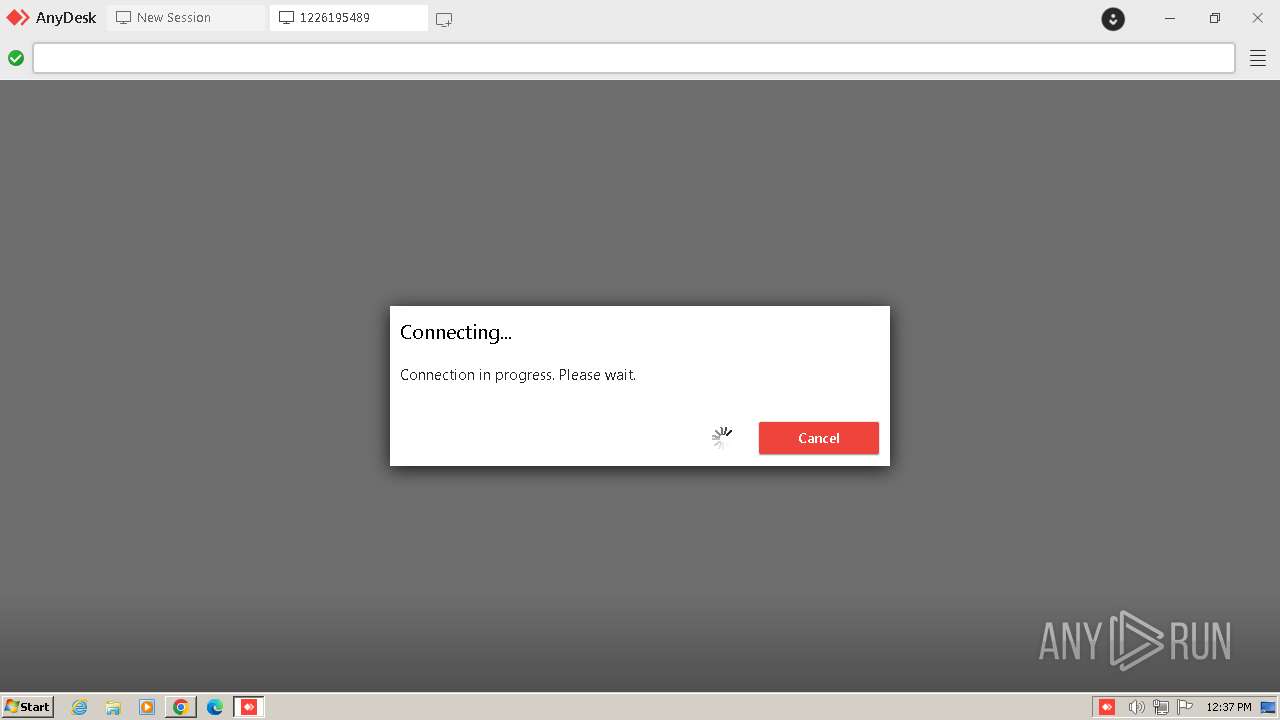Viewport: 1280px width, 720px height.
Task: Launch Internet Explorer from taskbar
Action: pyautogui.click(x=80, y=707)
